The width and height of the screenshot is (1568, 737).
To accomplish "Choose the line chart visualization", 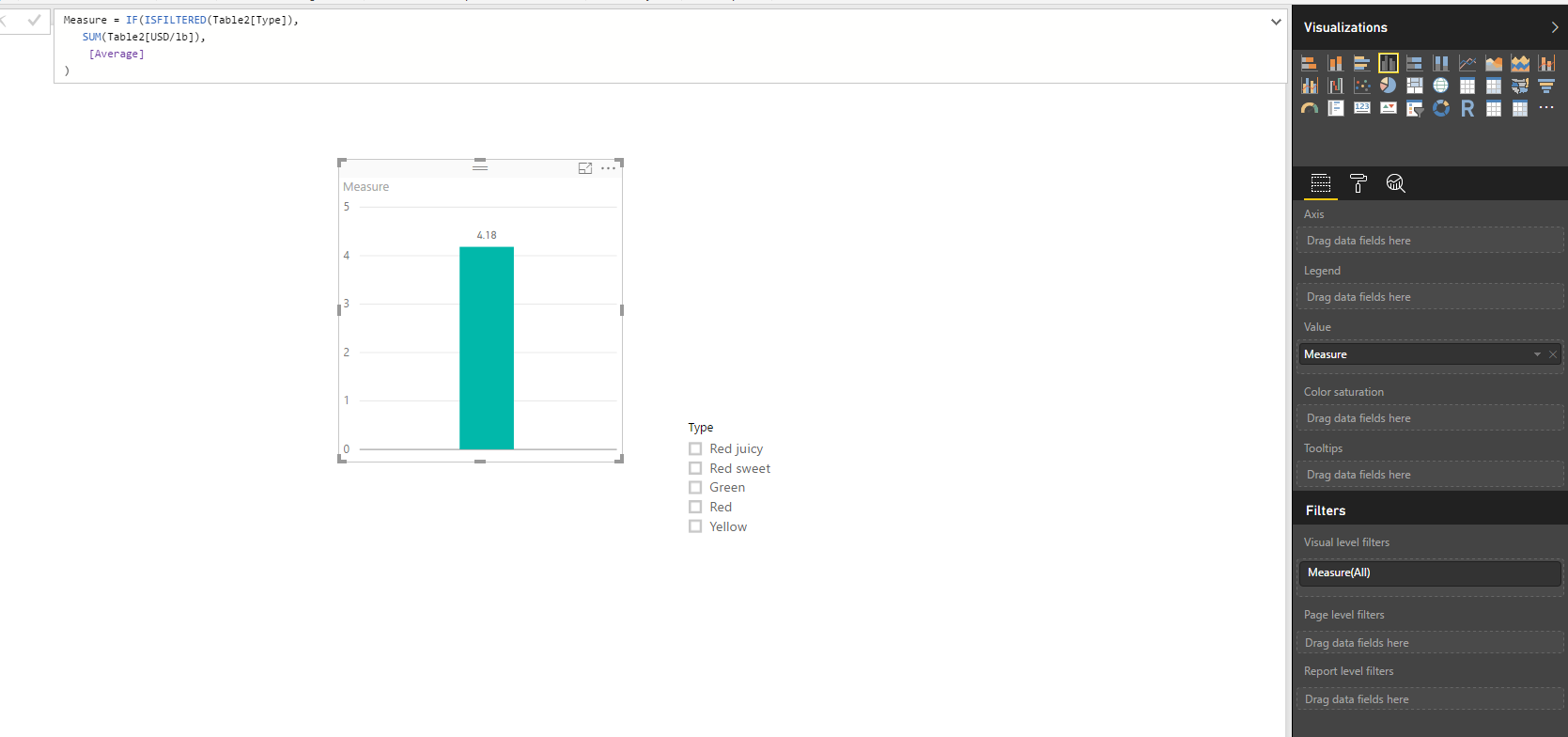I will 1467,63.
